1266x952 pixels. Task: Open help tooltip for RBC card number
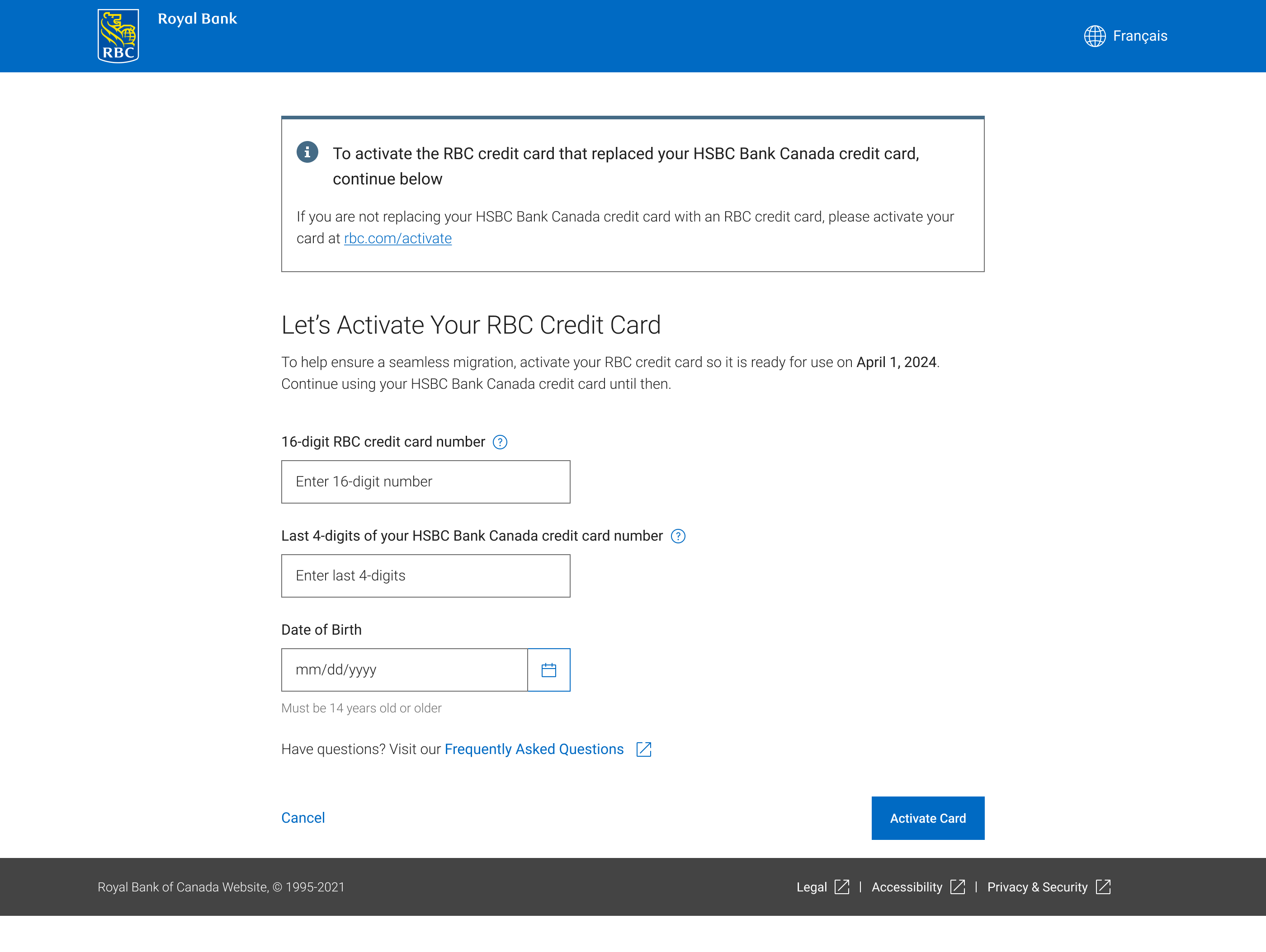click(500, 442)
